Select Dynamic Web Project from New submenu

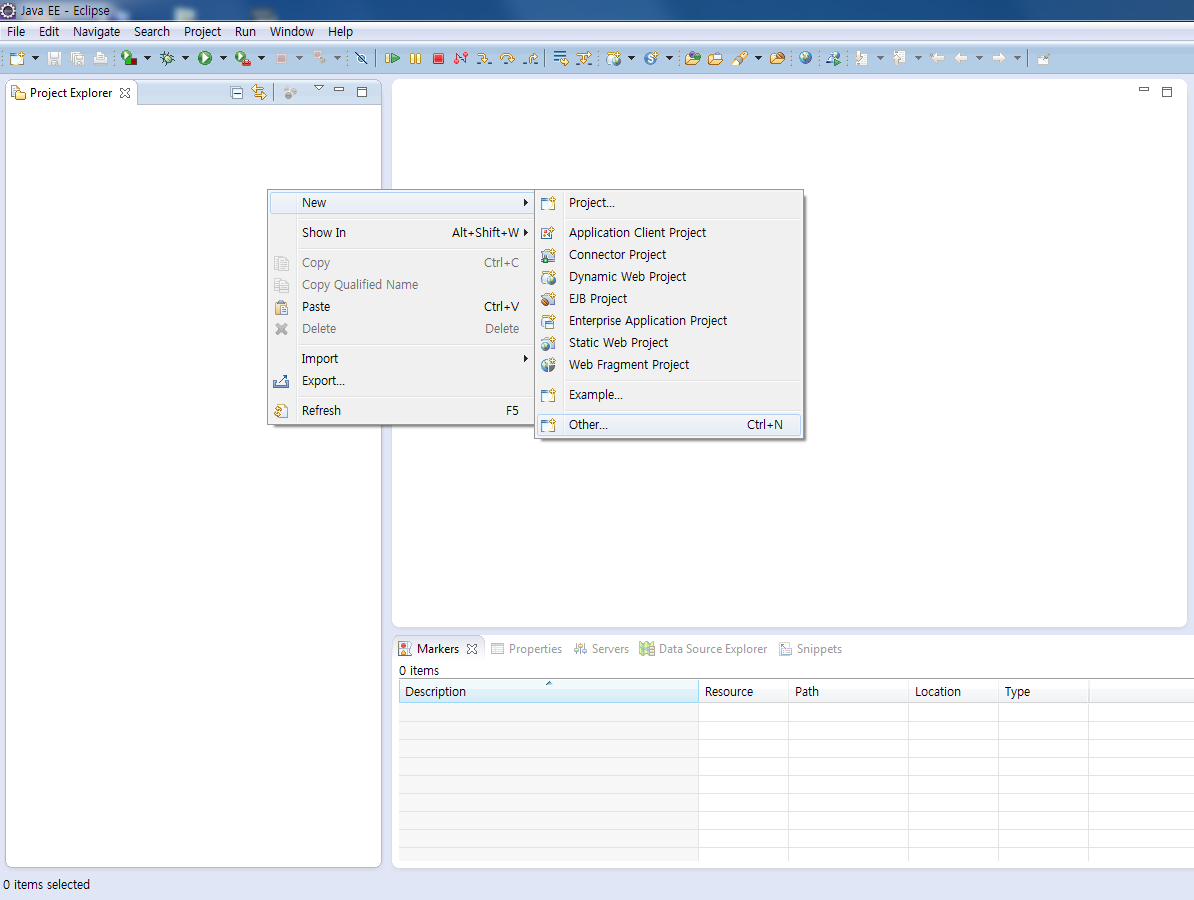(627, 277)
